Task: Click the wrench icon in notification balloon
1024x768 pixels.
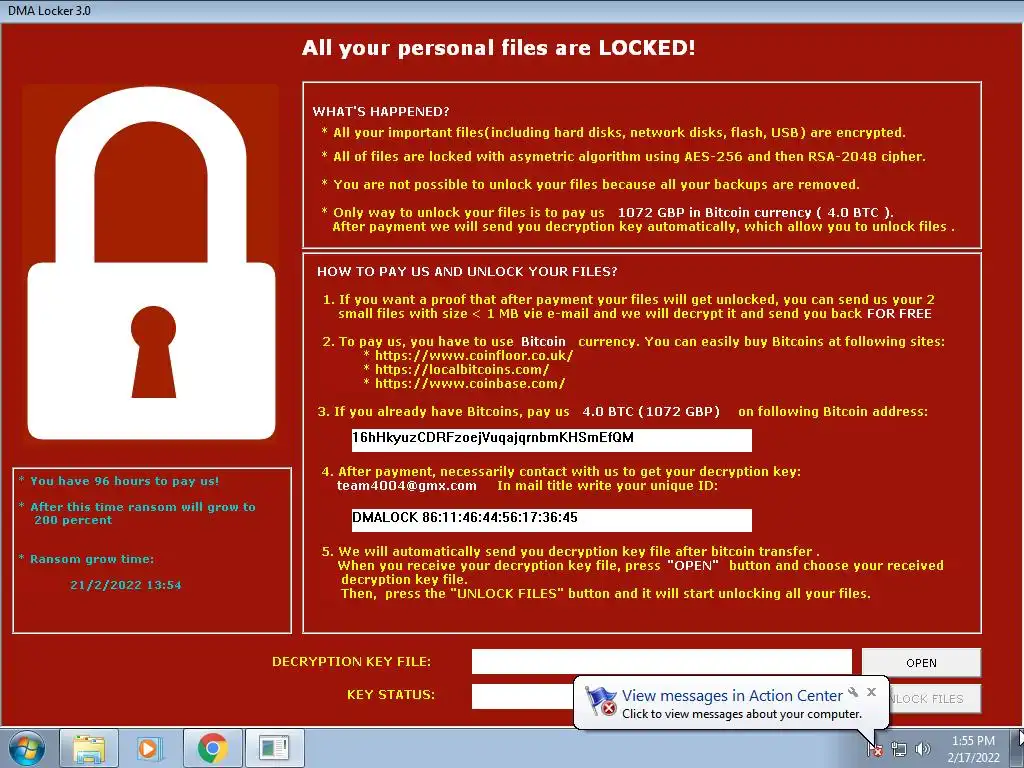Action: (x=853, y=692)
